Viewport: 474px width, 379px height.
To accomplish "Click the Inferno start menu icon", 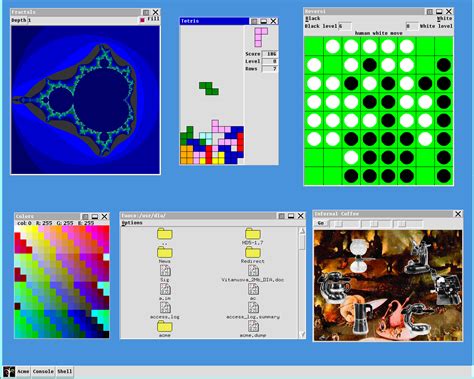I will click(x=9, y=371).
